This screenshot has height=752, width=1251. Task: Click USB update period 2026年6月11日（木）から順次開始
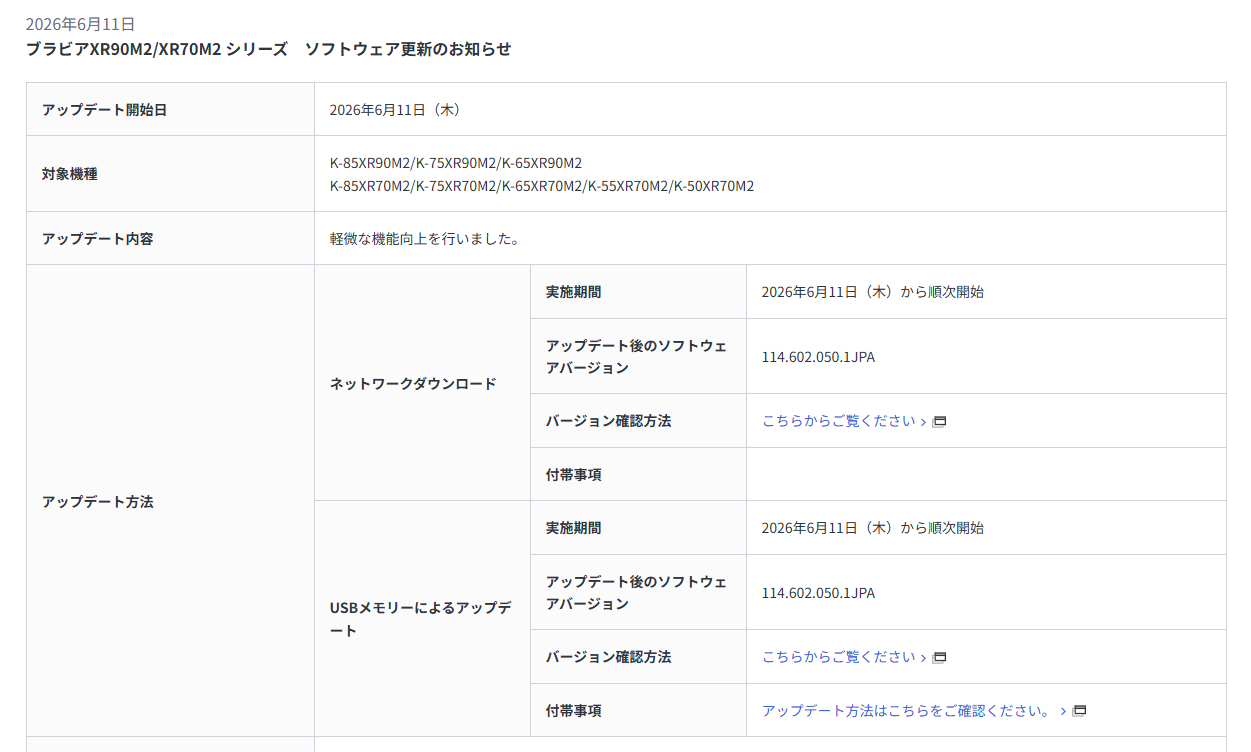873,528
